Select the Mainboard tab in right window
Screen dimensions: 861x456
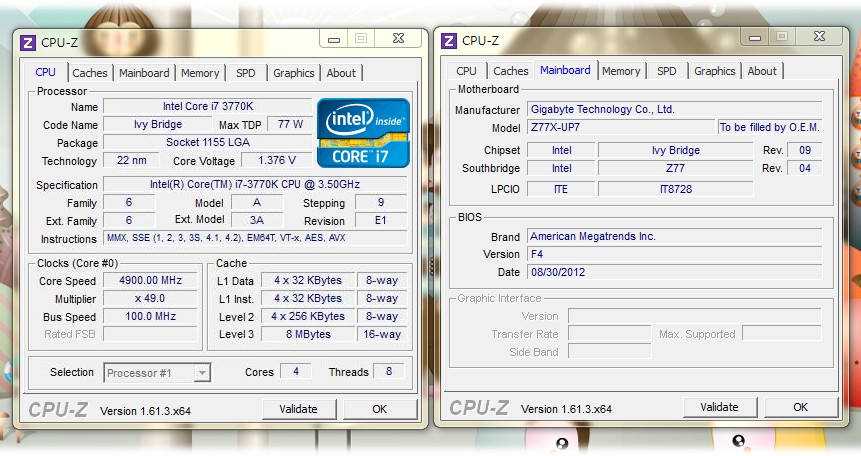point(565,70)
